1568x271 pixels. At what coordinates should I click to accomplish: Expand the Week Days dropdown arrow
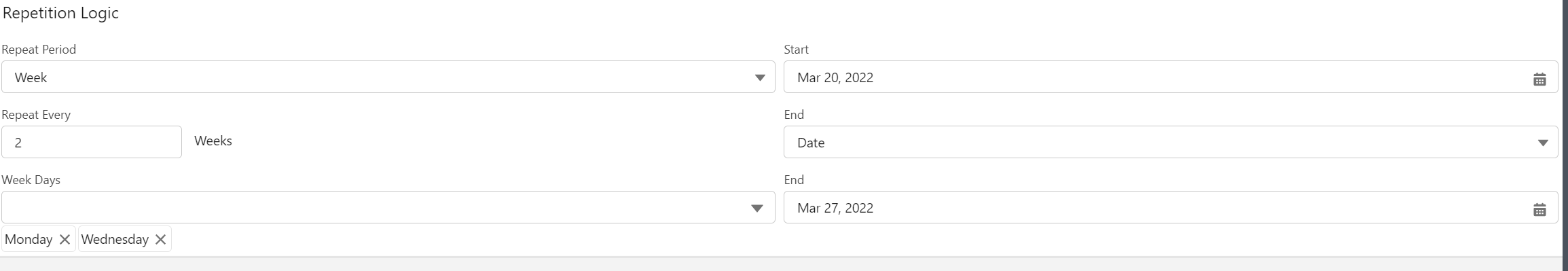click(x=757, y=209)
